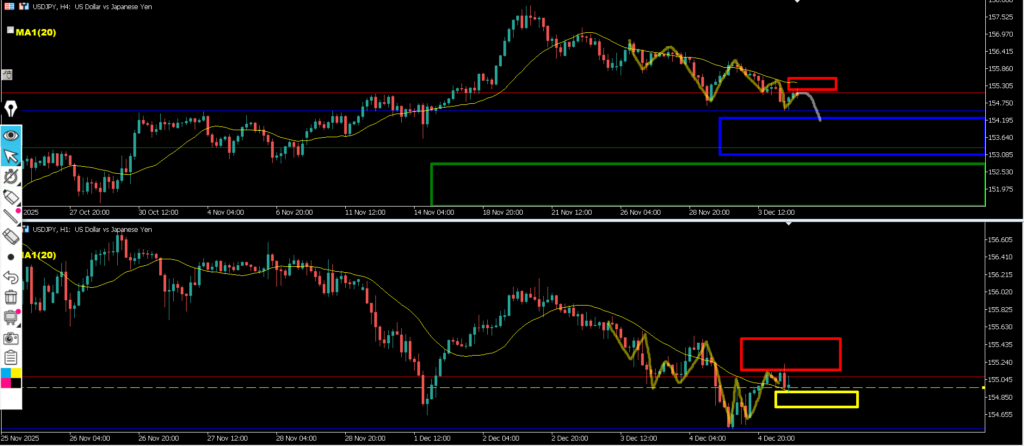
Task: Select the highlighter marker tool
Action: click(x=11, y=195)
